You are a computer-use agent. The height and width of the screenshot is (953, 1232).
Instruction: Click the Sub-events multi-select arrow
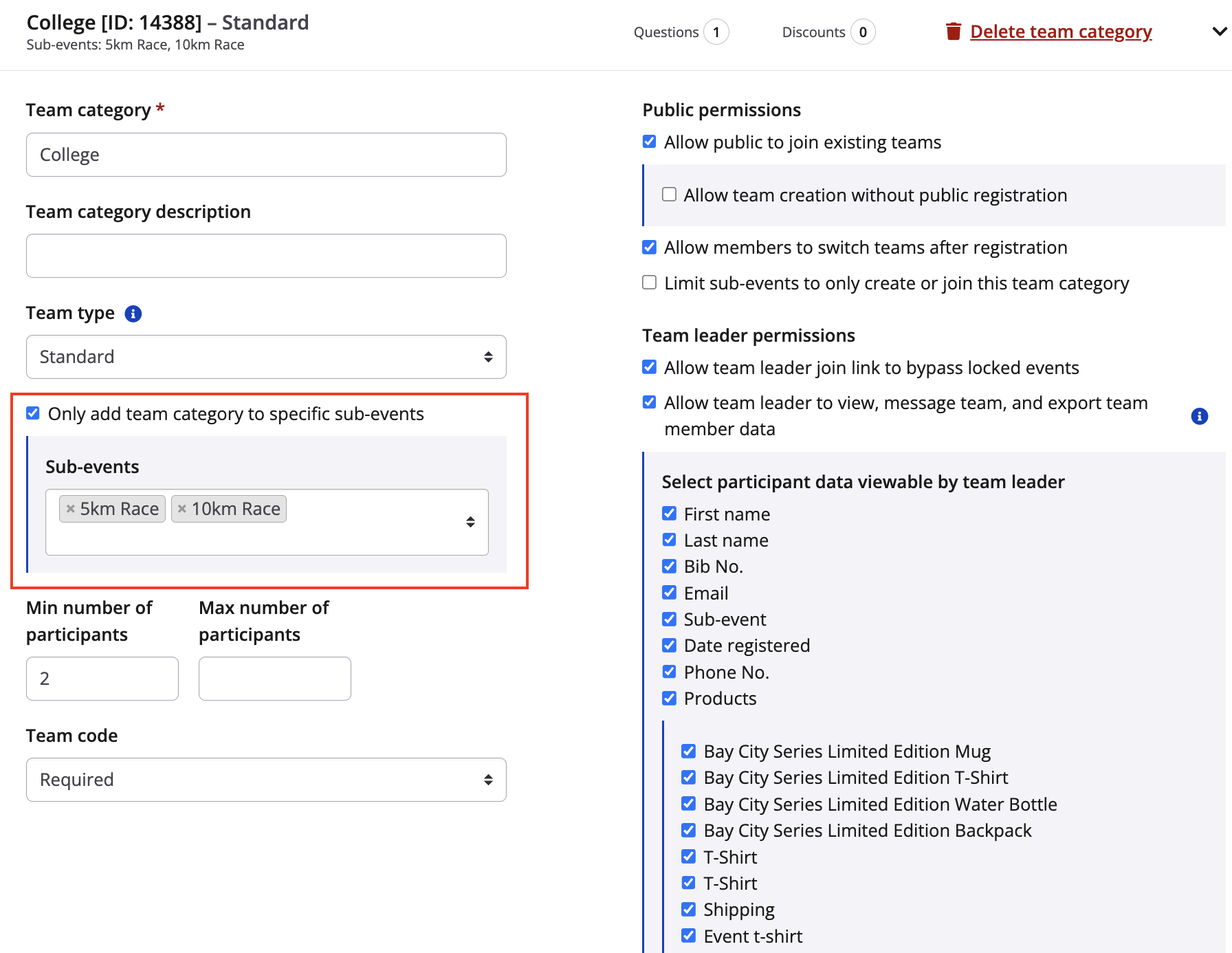pos(470,522)
